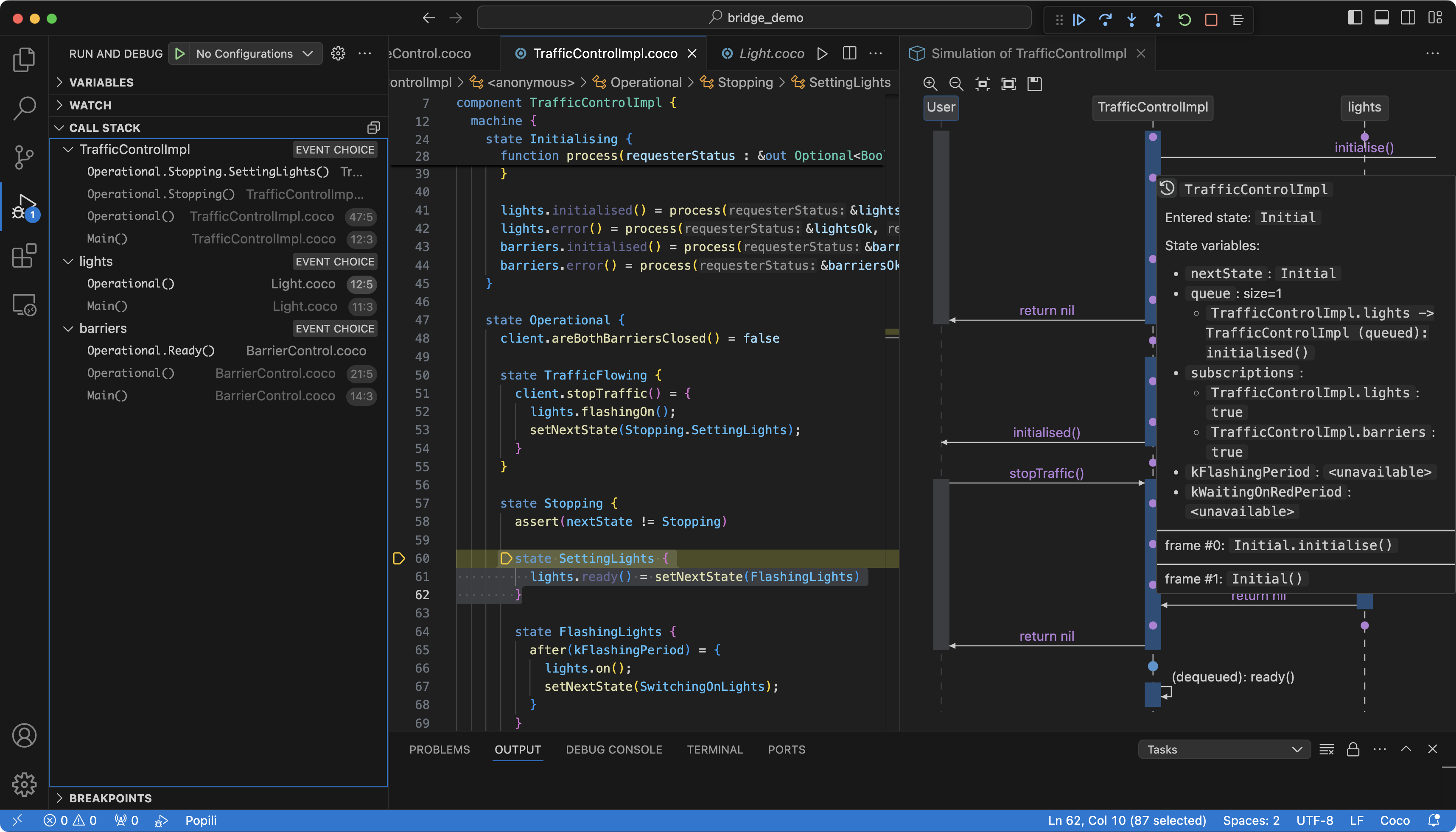The width and height of the screenshot is (1456, 832).
Task: Toggle the secondary side bar
Action: (1408, 18)
